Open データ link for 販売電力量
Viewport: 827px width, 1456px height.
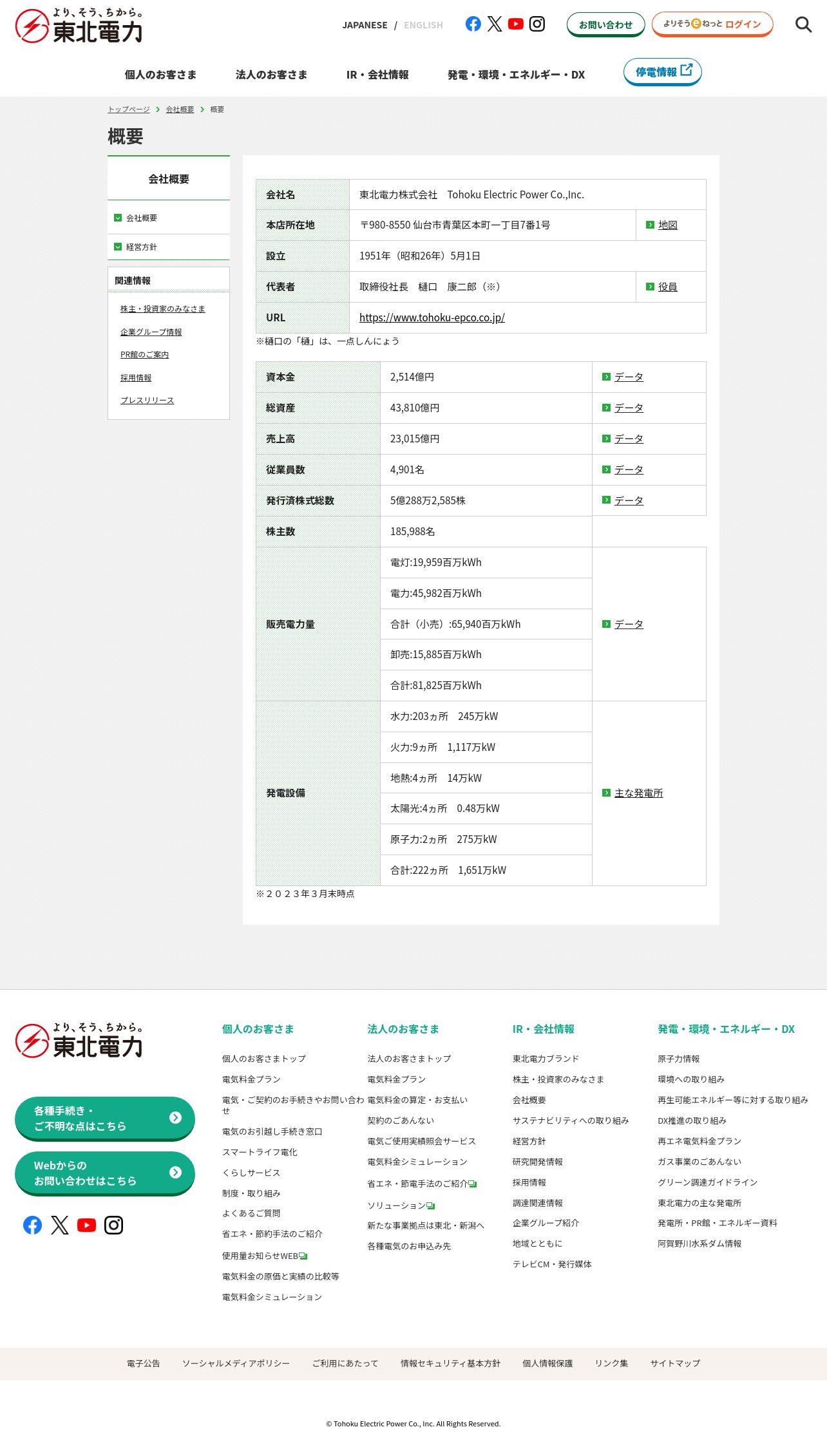point(629,624)
